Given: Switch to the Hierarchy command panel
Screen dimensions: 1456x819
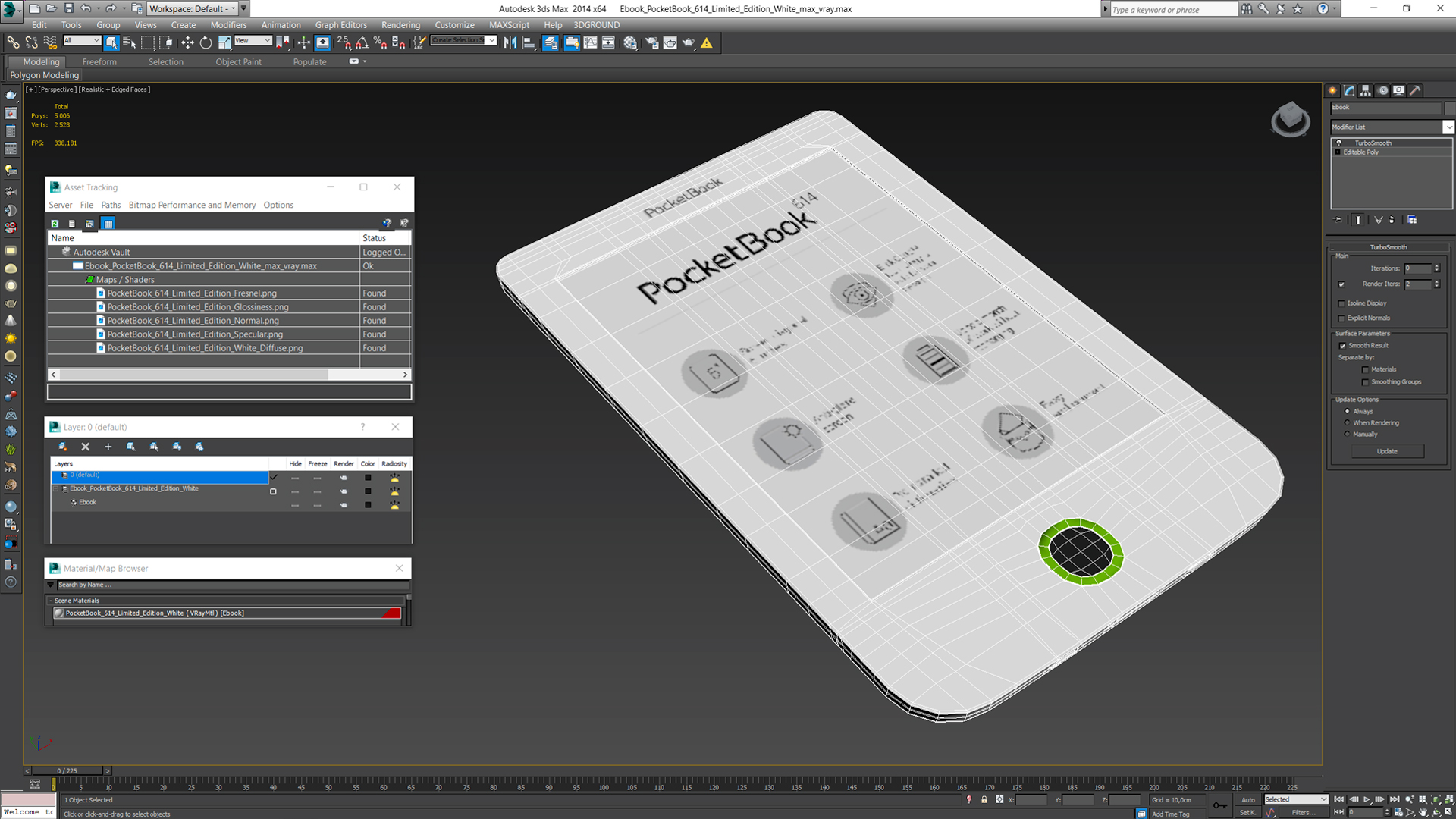Looking at the screenshot, I should [1366, 90].
